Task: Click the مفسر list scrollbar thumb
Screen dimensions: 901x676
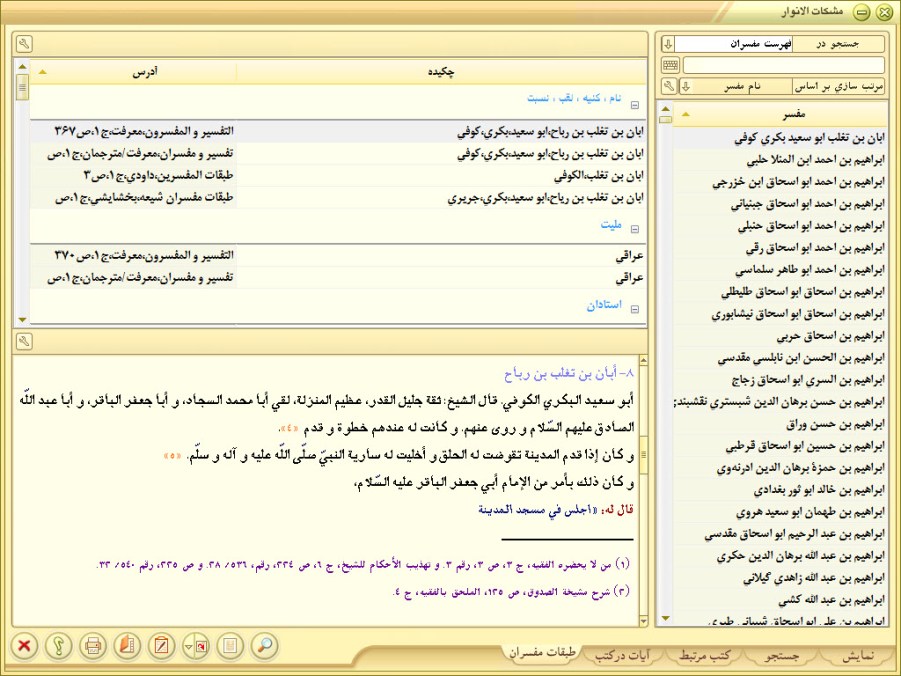Action: pyautogui.click(x=665, y=119)
